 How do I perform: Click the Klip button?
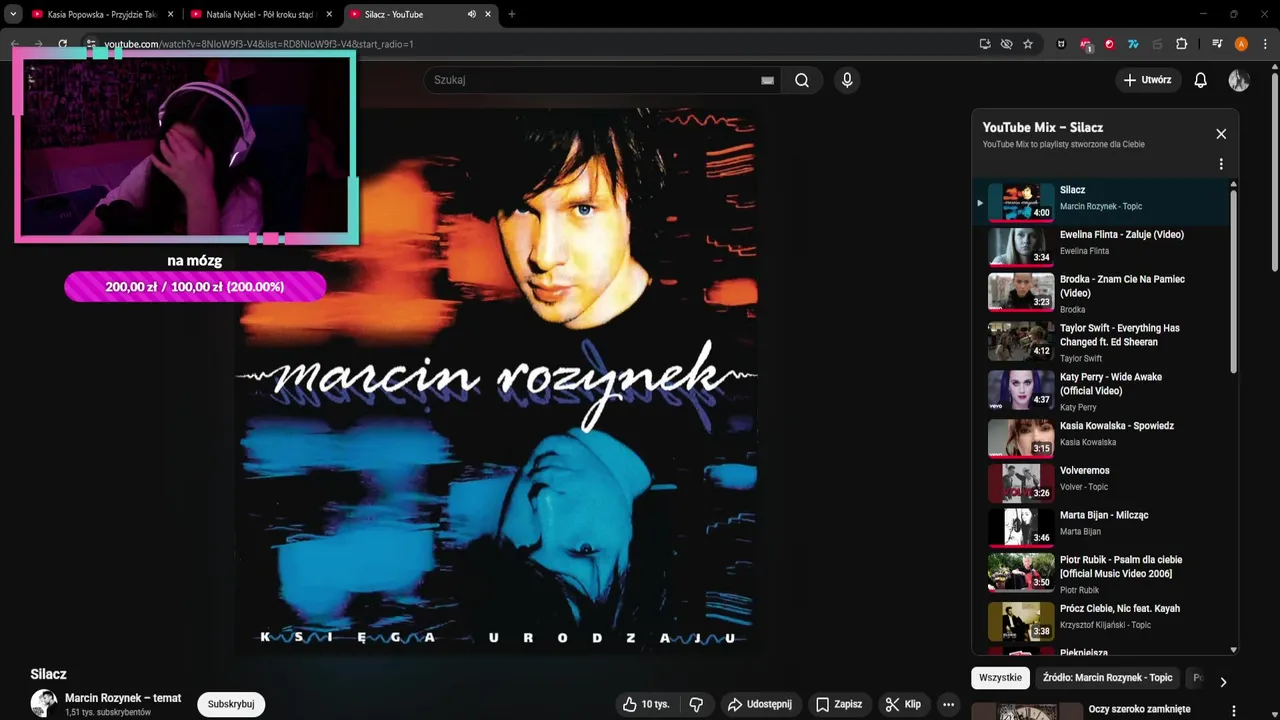tap(903, 704)
